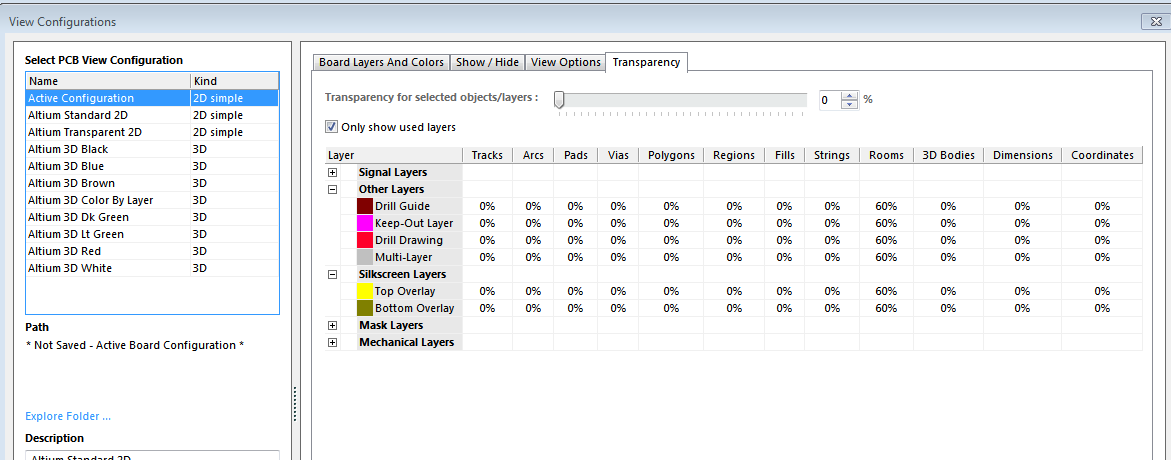1171x460 pixels.
Task: Collapse the Silkscreen Layers group
Action: [332, 275]
